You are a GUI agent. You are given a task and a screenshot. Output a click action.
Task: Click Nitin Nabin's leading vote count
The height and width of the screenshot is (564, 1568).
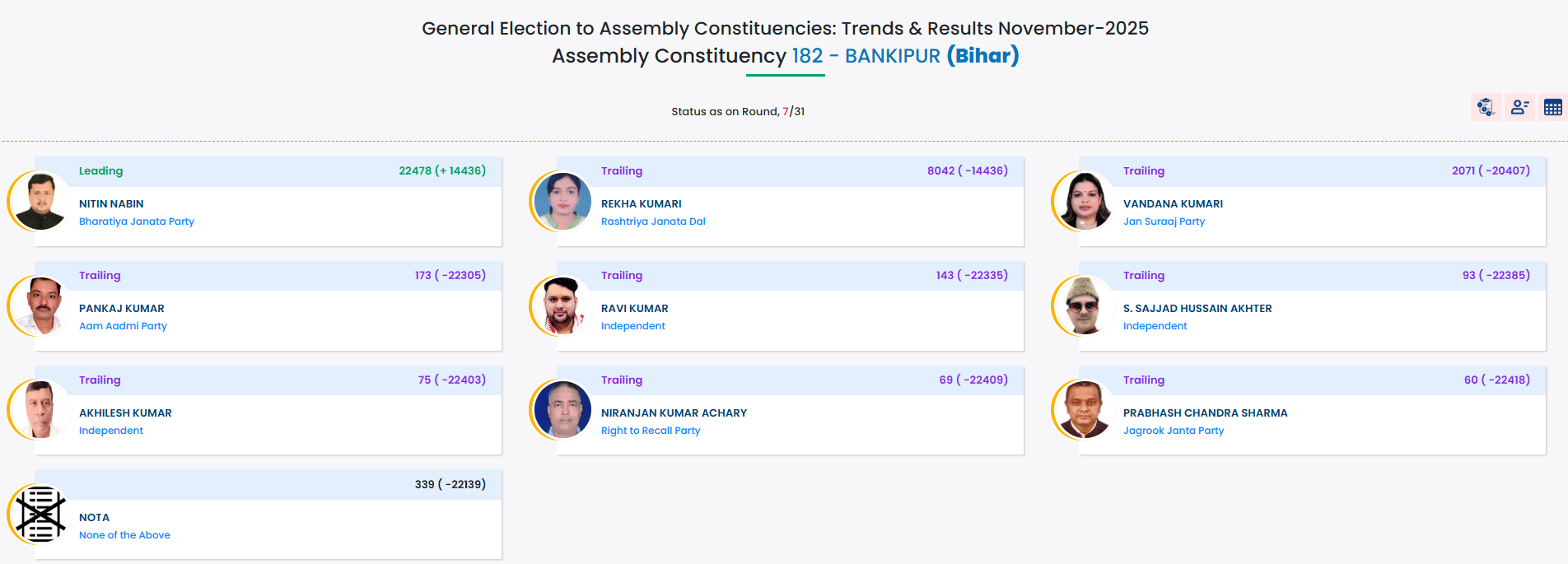tap(442, 171)
